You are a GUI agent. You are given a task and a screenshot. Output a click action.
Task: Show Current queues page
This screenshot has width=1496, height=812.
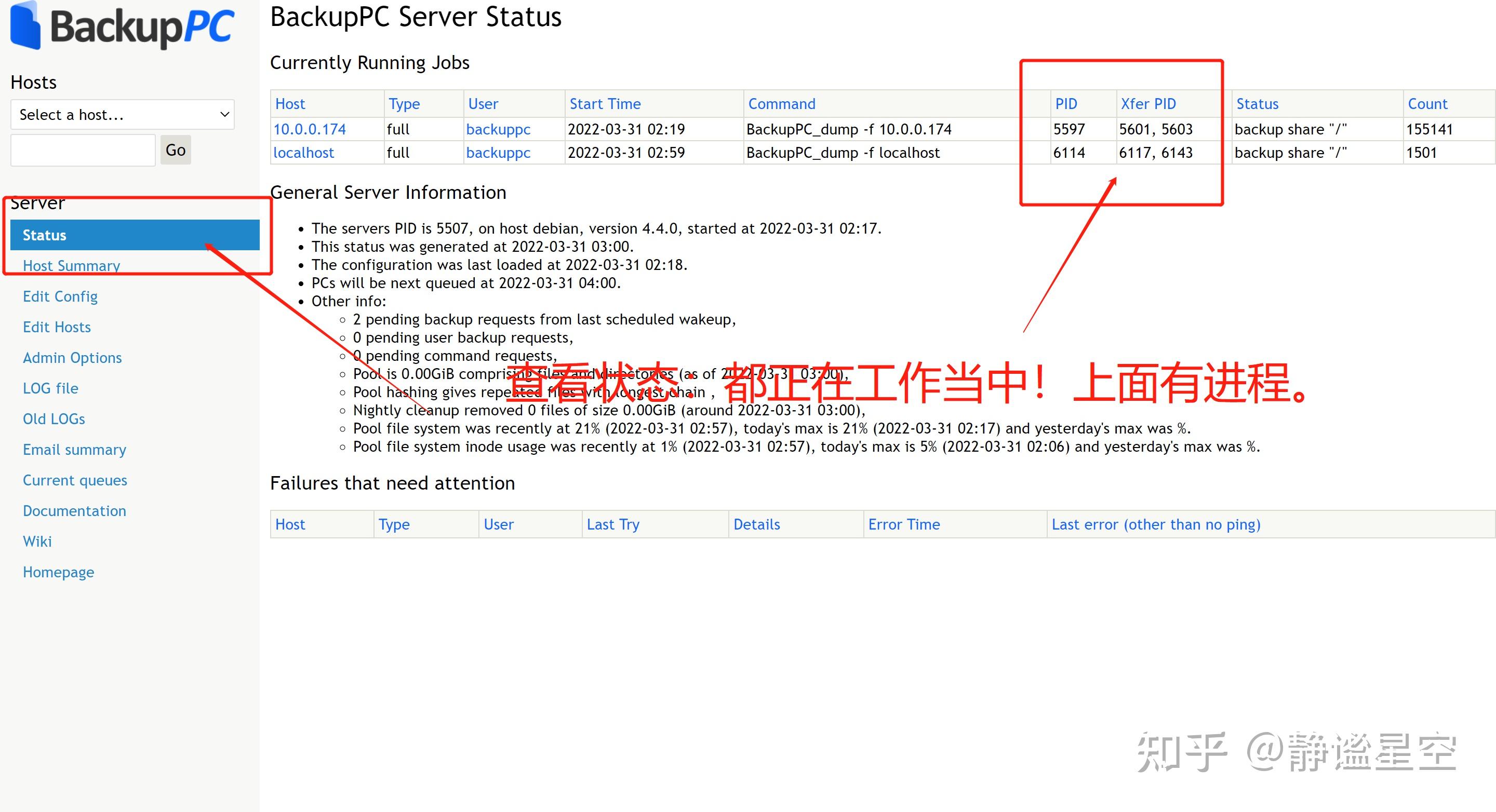(75, 481)
